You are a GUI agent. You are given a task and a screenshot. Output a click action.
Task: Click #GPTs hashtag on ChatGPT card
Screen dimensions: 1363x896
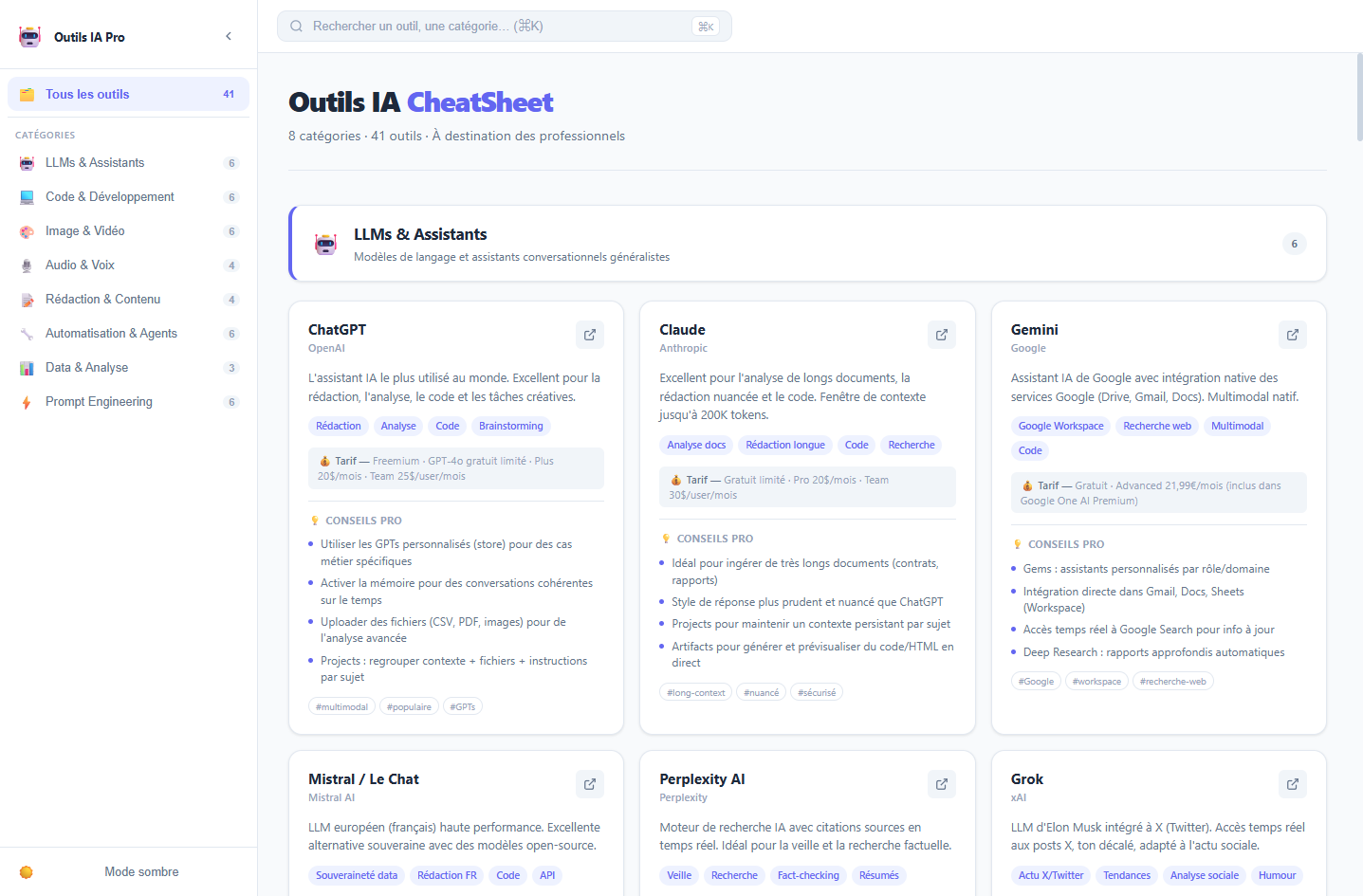click(463, 707)
